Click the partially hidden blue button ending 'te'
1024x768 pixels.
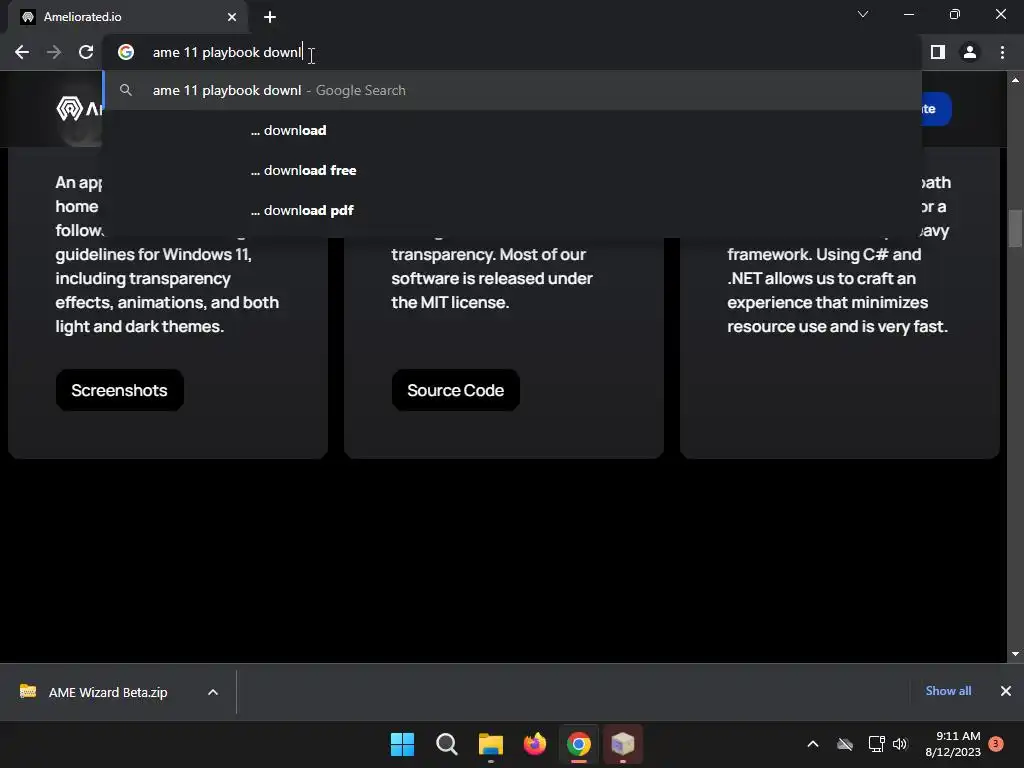click(x=936, y=108)
